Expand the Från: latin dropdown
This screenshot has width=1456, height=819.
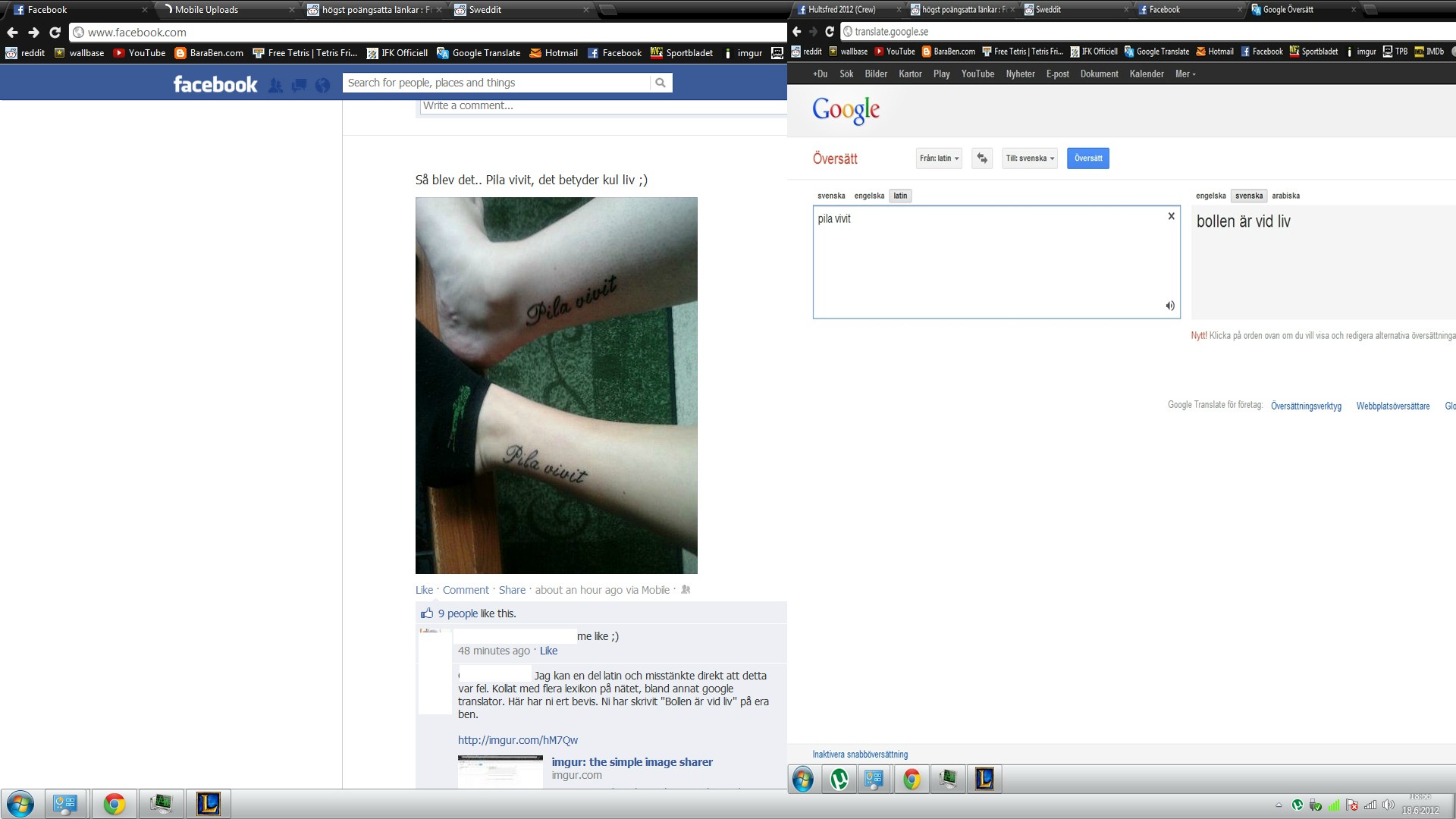point(939,158)
